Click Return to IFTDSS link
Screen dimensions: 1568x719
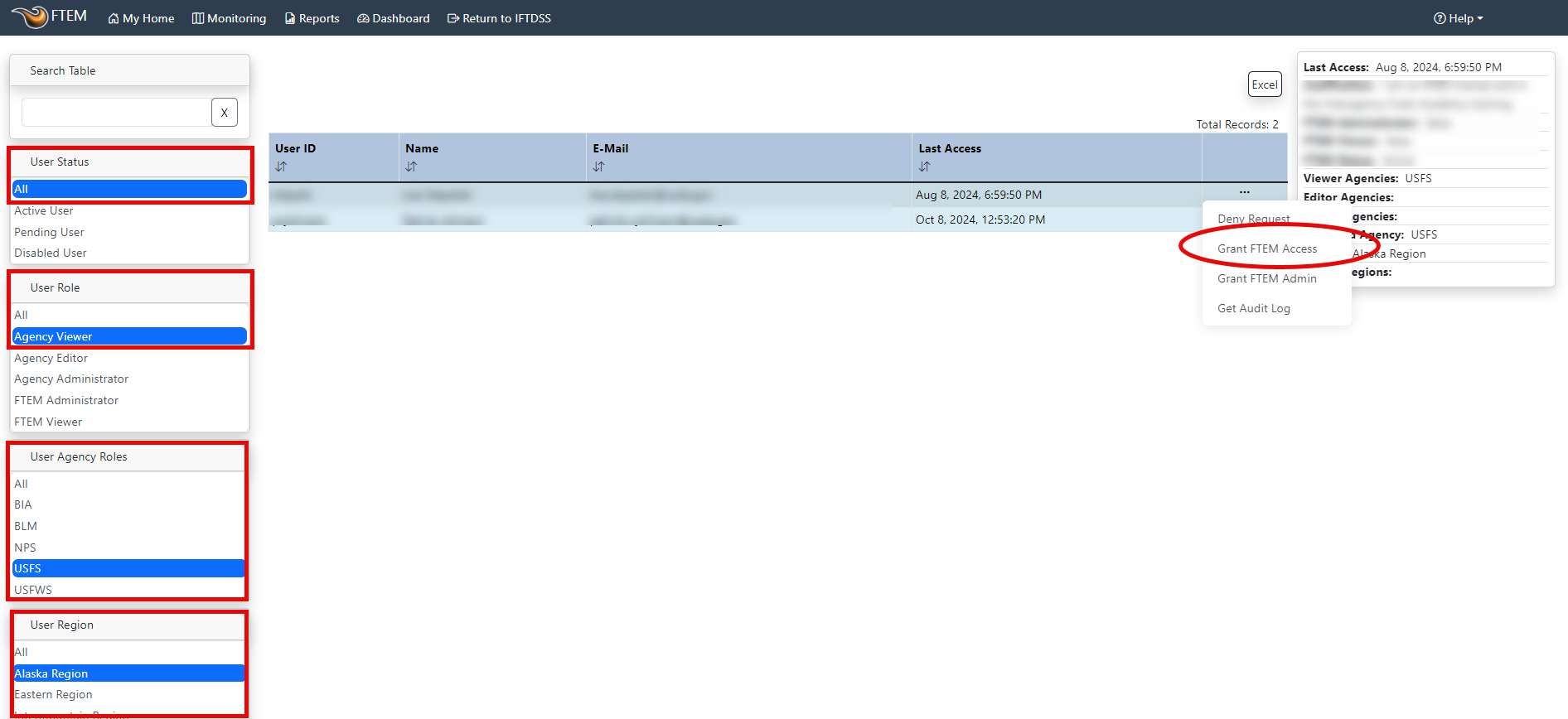coord(499,18)
